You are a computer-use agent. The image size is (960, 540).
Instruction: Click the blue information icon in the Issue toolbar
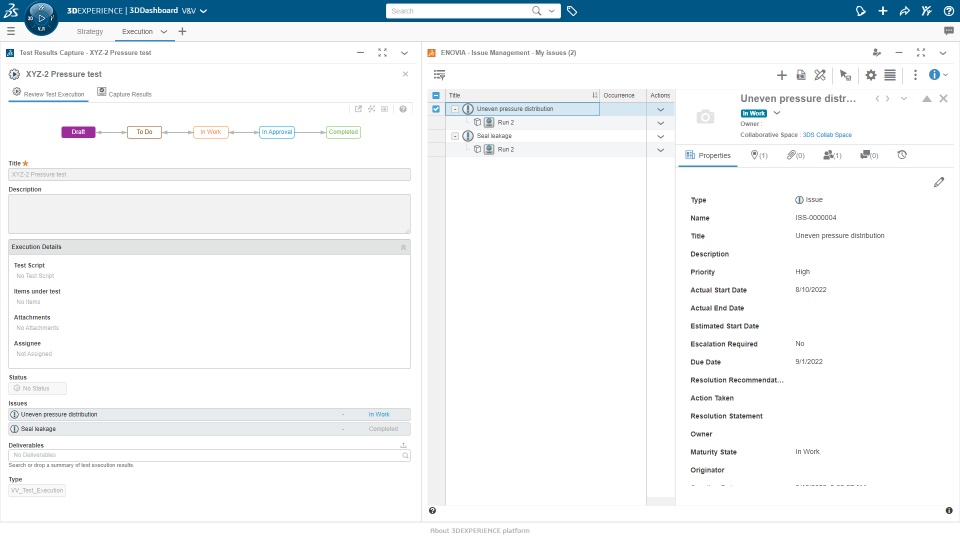934,75
